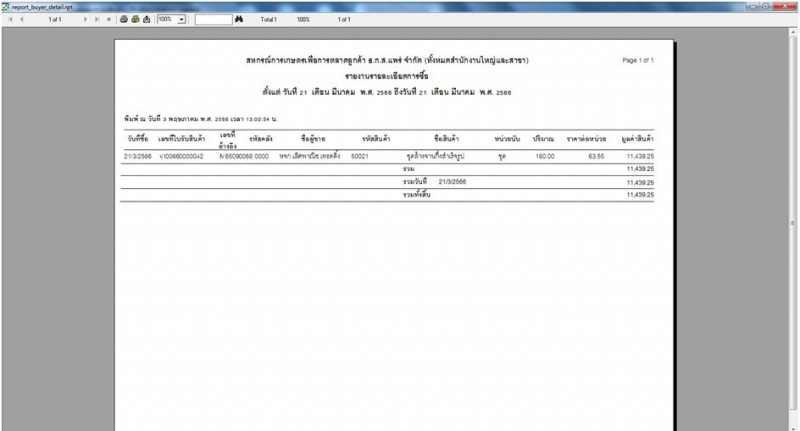Image resolution: width=800 pixels, height=431 pixels.
Task: Print the report using printer icon
Action: (x=123, y=19)
